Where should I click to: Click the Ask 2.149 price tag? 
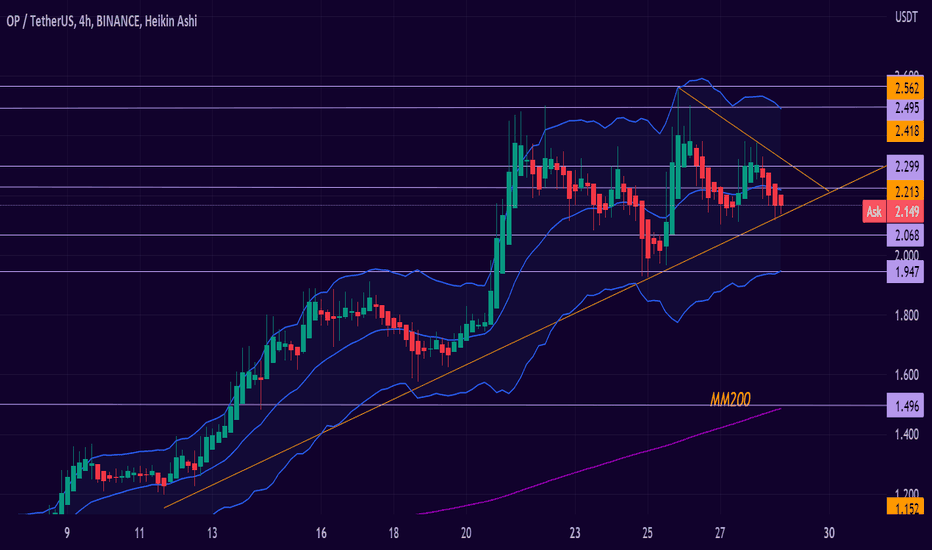[x=893, y=212]
